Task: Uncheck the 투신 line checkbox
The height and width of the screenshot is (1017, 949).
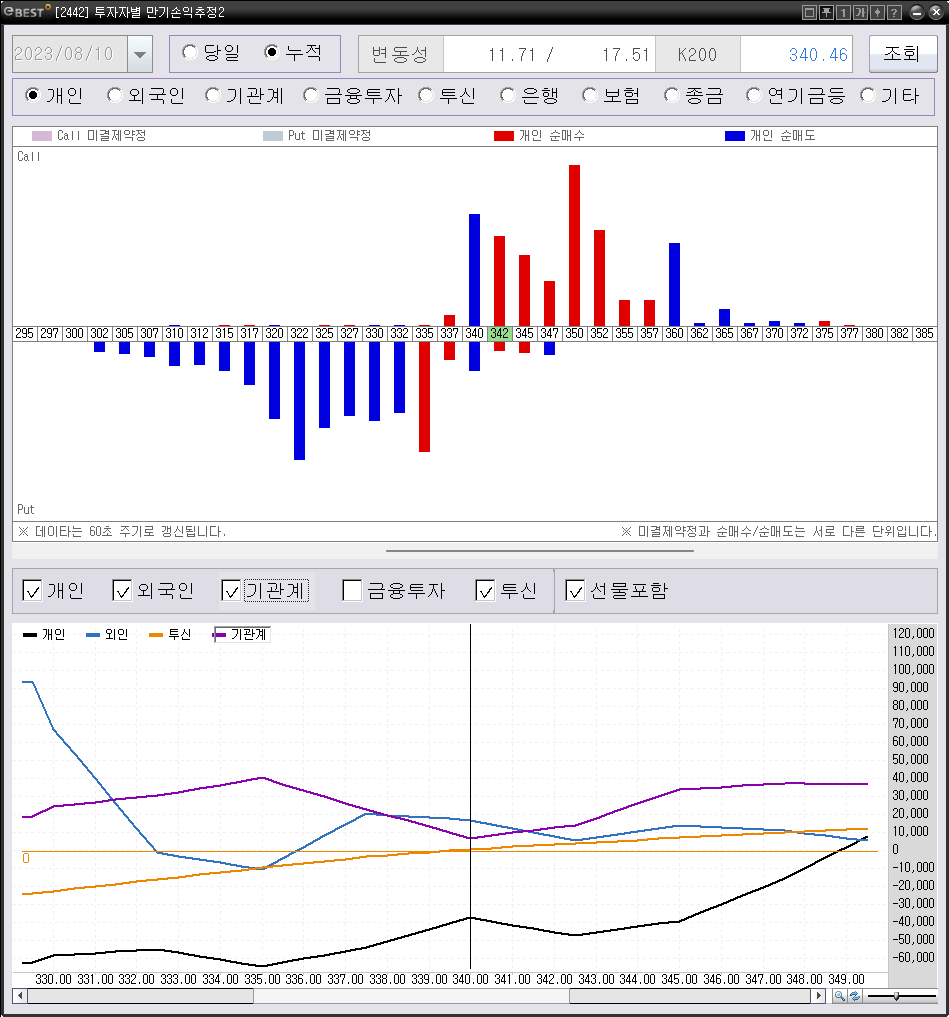Action: [x=485, y=590]
